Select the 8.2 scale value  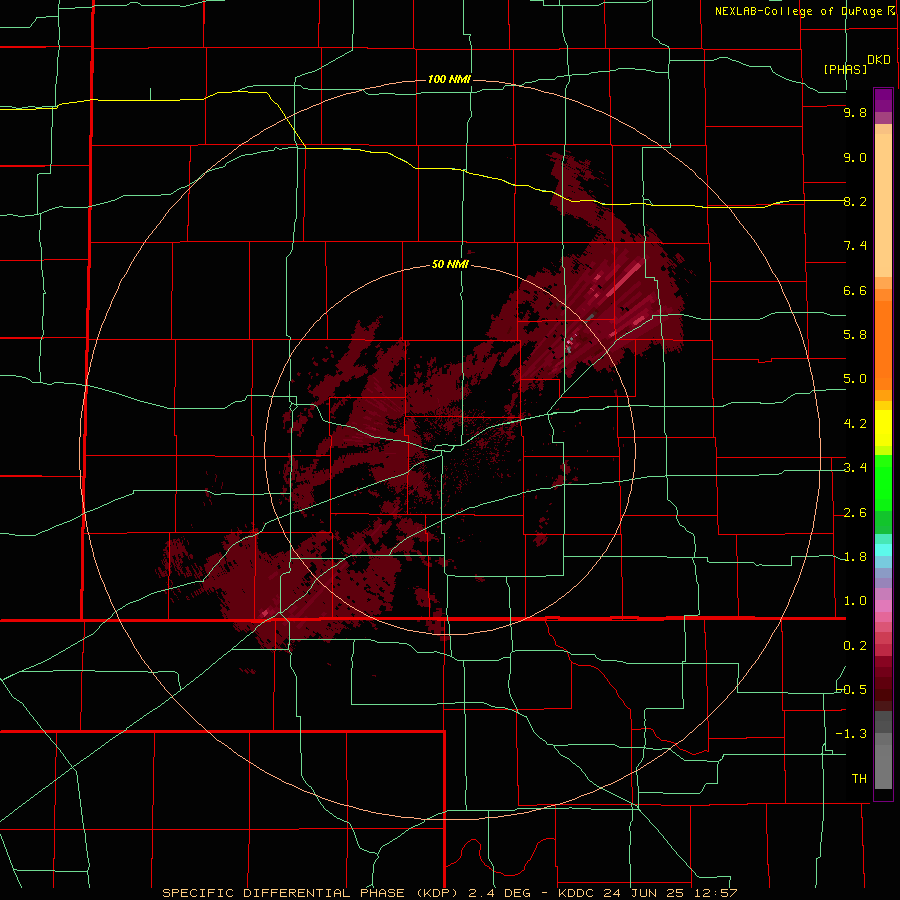[855, 201]
